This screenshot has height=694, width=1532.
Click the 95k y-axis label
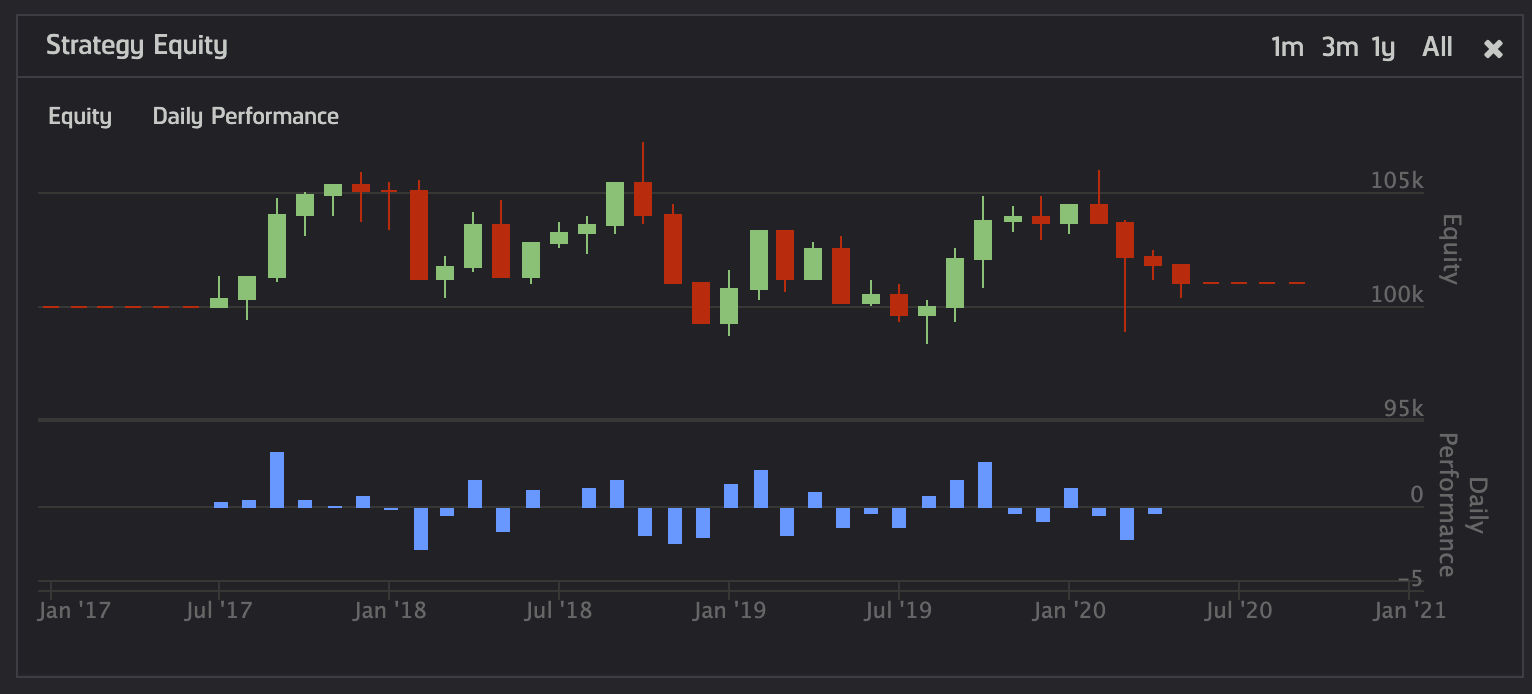click(1403, 409)
